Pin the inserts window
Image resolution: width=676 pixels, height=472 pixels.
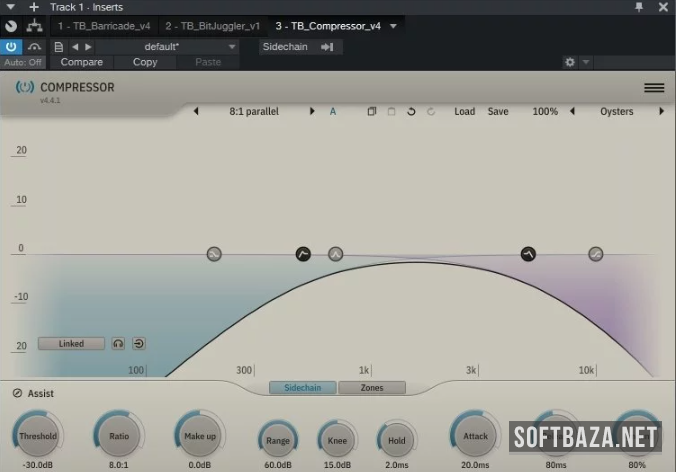pyautogui.click(x=639, y=7)
